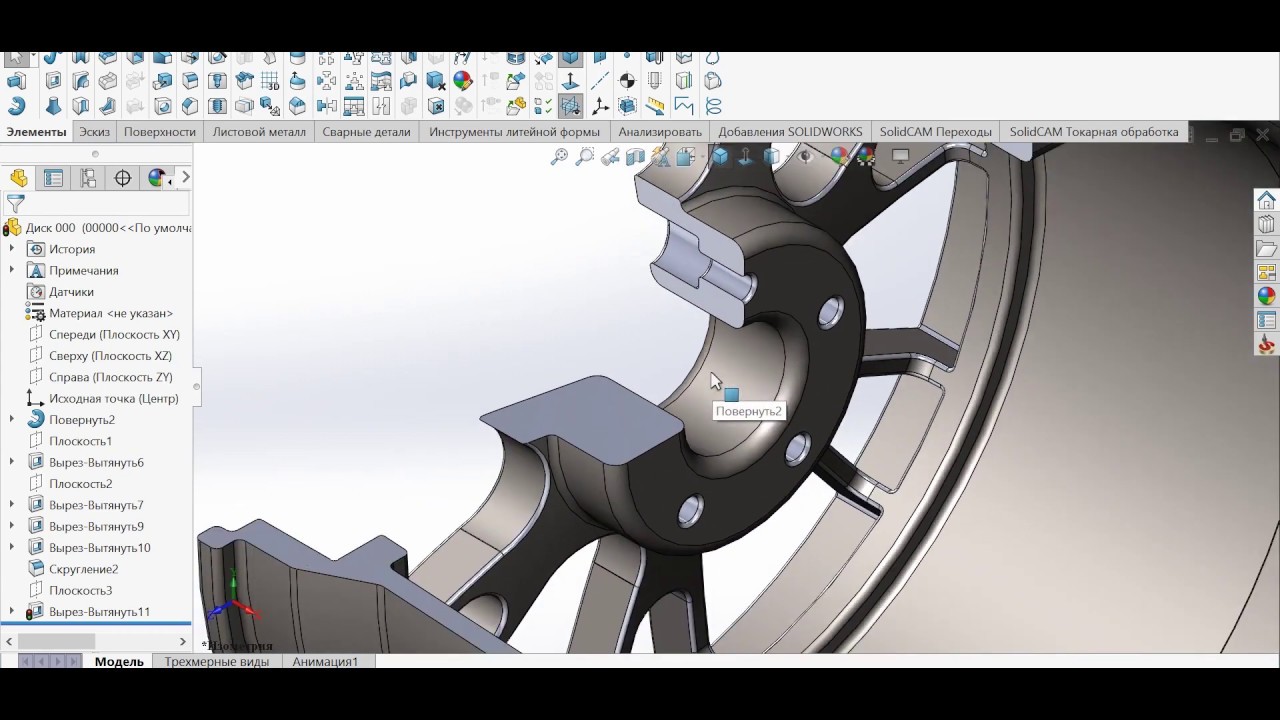Select Сверху (Плоскость XZ) plane
Image resolution: width=1280 pixels, height=720 pixels.
tap(110, 356)
